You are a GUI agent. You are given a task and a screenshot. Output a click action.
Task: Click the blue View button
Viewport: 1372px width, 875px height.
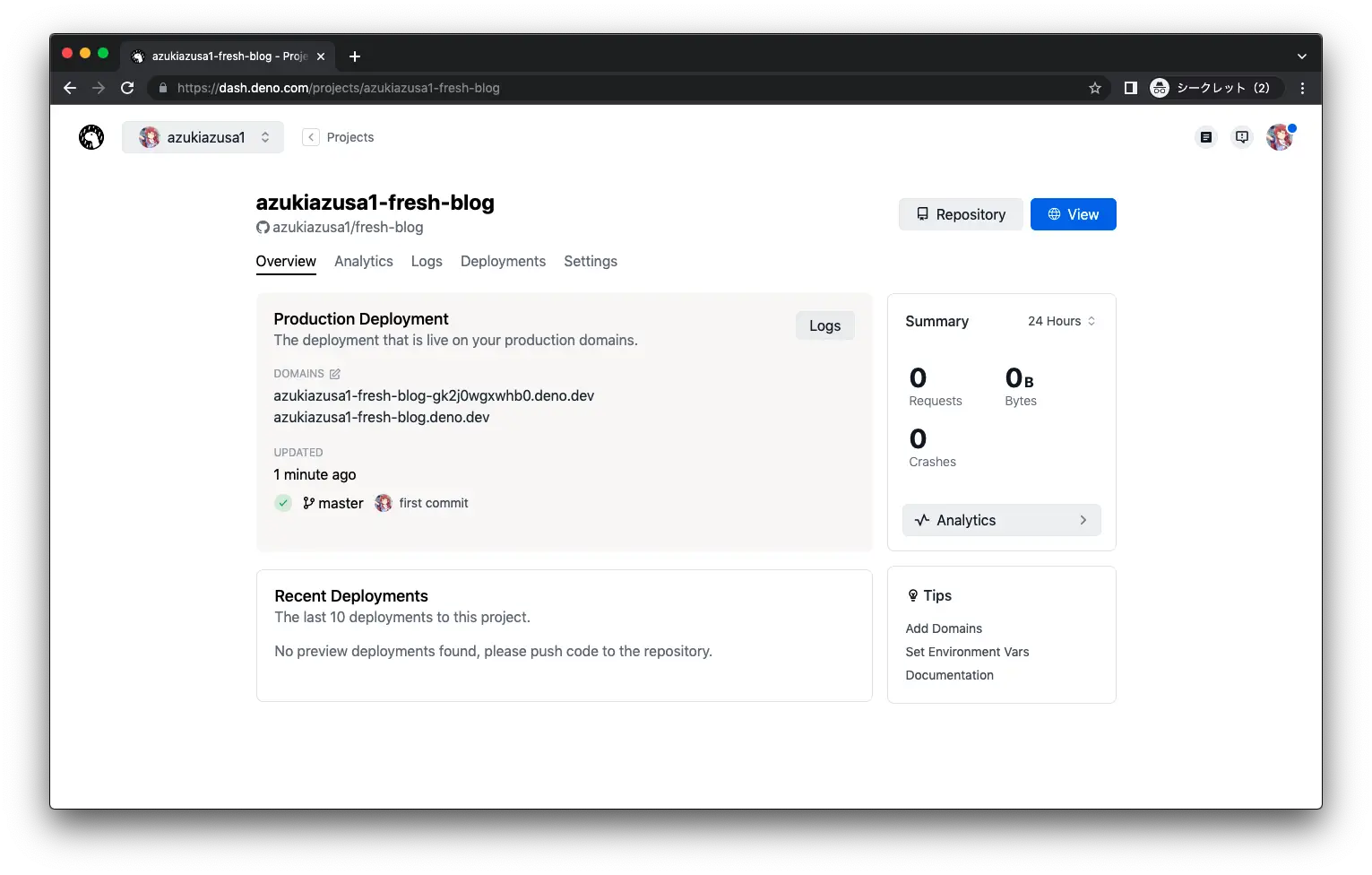click(x=1073, y=214)
